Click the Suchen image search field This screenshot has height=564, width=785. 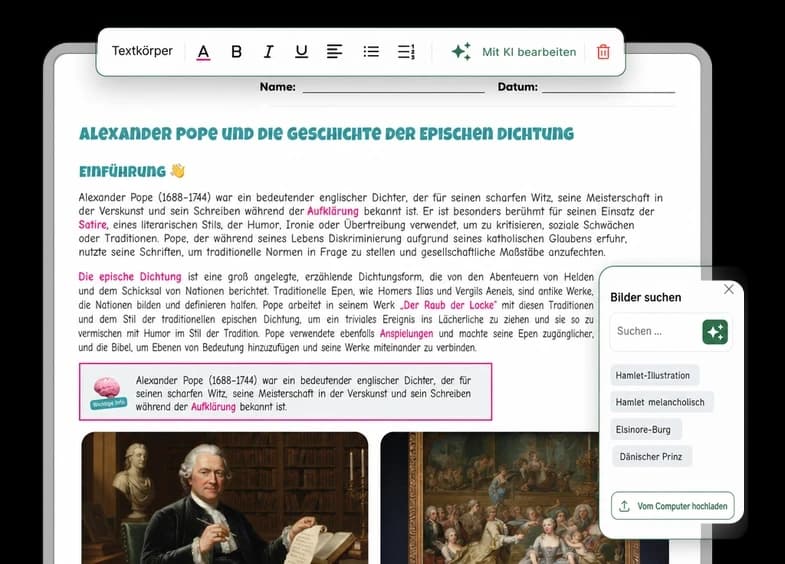pos(656,331)
